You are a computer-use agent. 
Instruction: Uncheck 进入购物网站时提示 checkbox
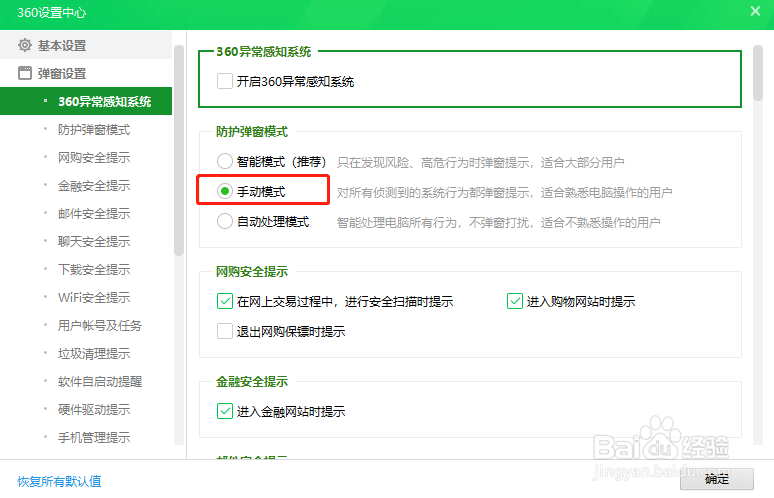(x=515, y=301)
